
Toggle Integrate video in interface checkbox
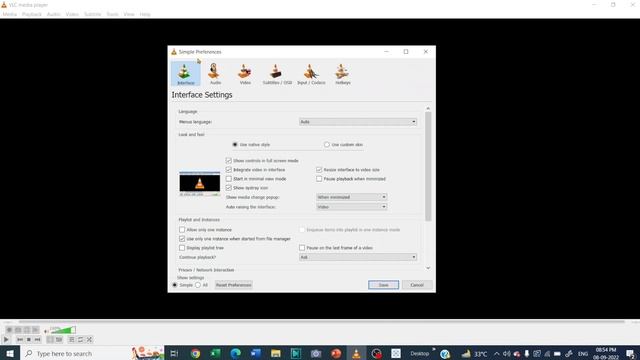[229, 169]
